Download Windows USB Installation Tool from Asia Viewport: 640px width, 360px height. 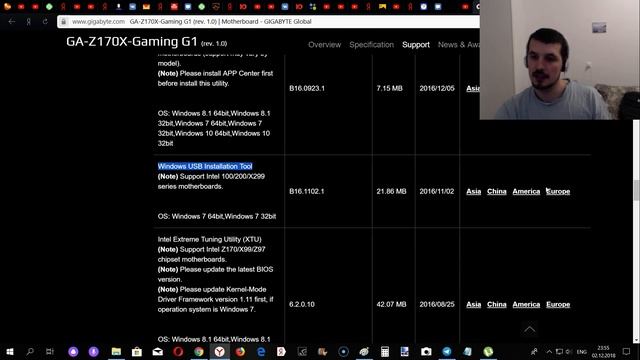[473, 191]
